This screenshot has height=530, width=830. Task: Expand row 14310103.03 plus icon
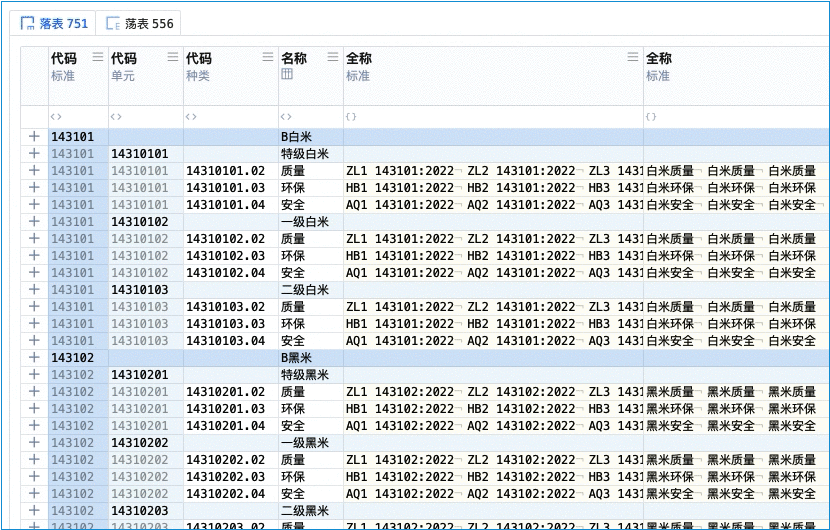click(x=34, y=324)
